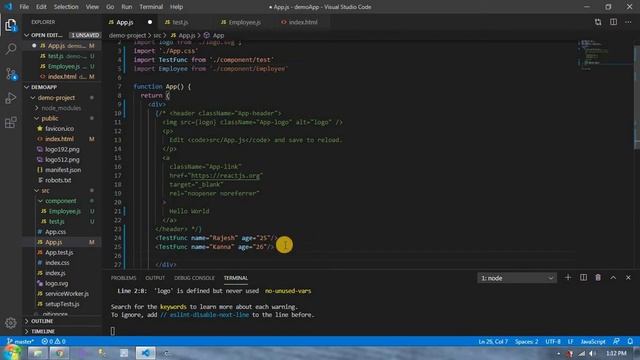Image resolution: width=640 pixels, height=360 pixels.
Task: Show the Problems panel tab
Action: tap(123, 278)
